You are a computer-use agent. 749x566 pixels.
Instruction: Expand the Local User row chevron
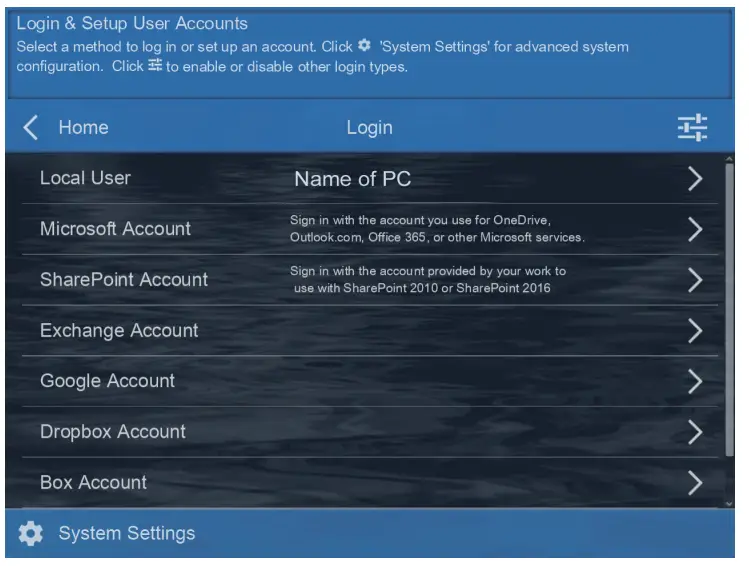click(x=695, y=179)
